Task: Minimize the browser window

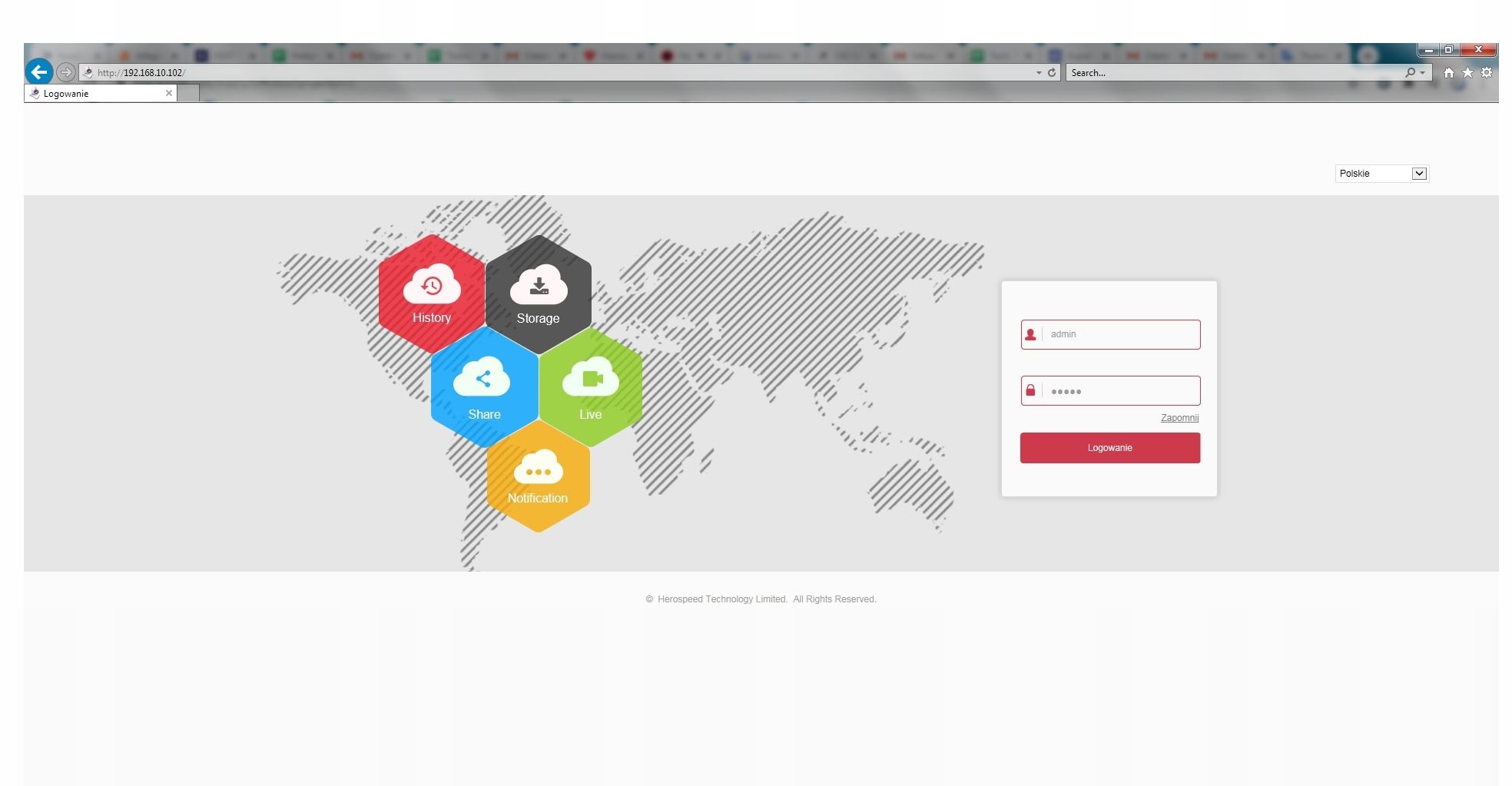Action: point(1429,50)
